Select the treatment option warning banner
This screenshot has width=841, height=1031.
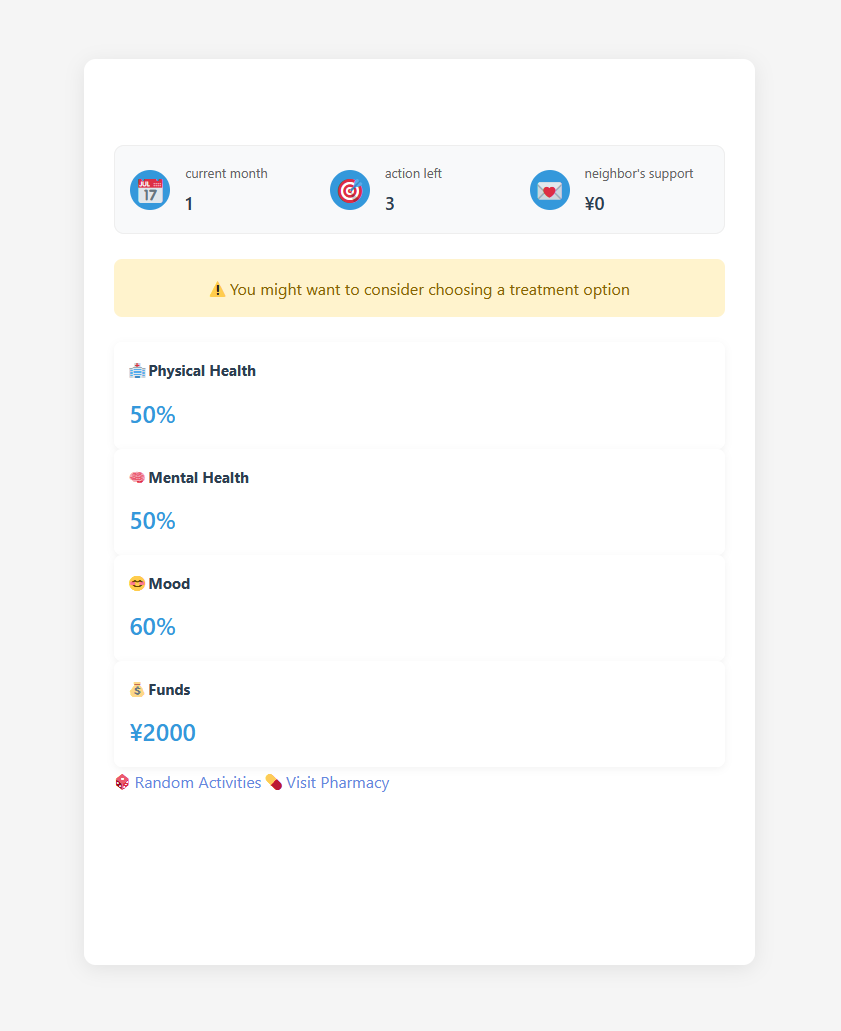[419, 289]
